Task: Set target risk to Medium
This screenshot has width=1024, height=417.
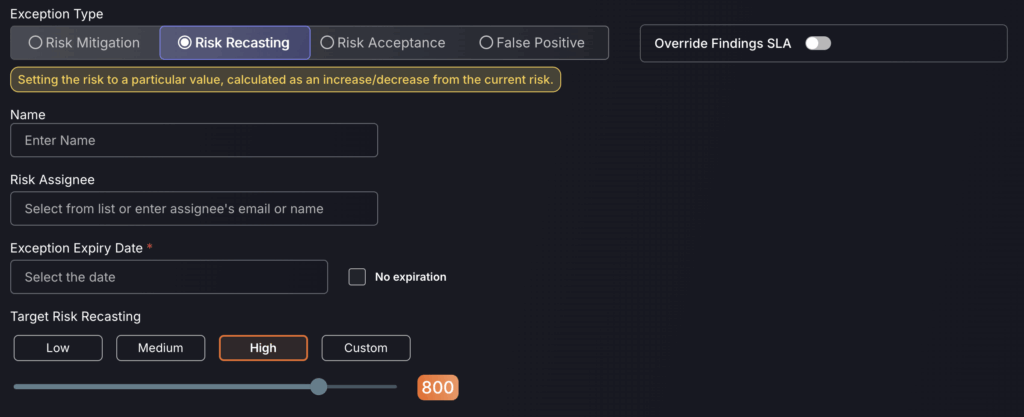Action: point(160,348)
